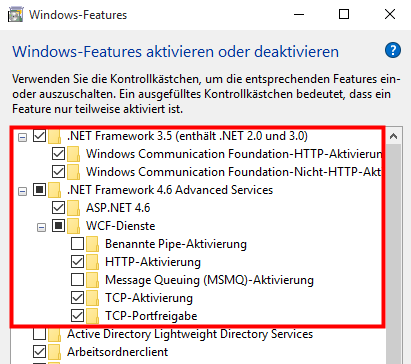Check Active Directory Lightweight Directory Services box
Viewport: 411px width, 364px height.
click(39, 334)
